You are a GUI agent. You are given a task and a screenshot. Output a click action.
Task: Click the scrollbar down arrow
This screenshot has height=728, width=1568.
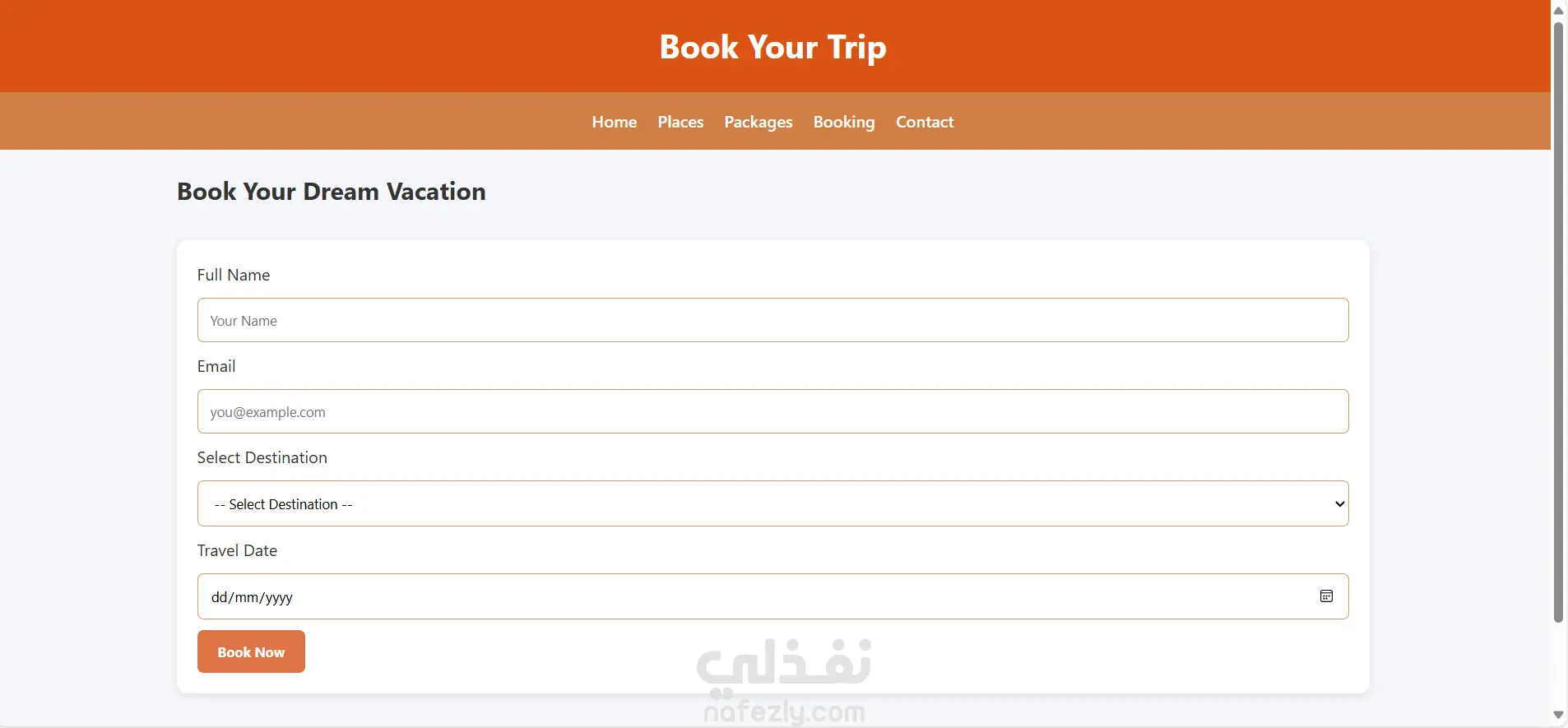click(x=1558, y=715)
